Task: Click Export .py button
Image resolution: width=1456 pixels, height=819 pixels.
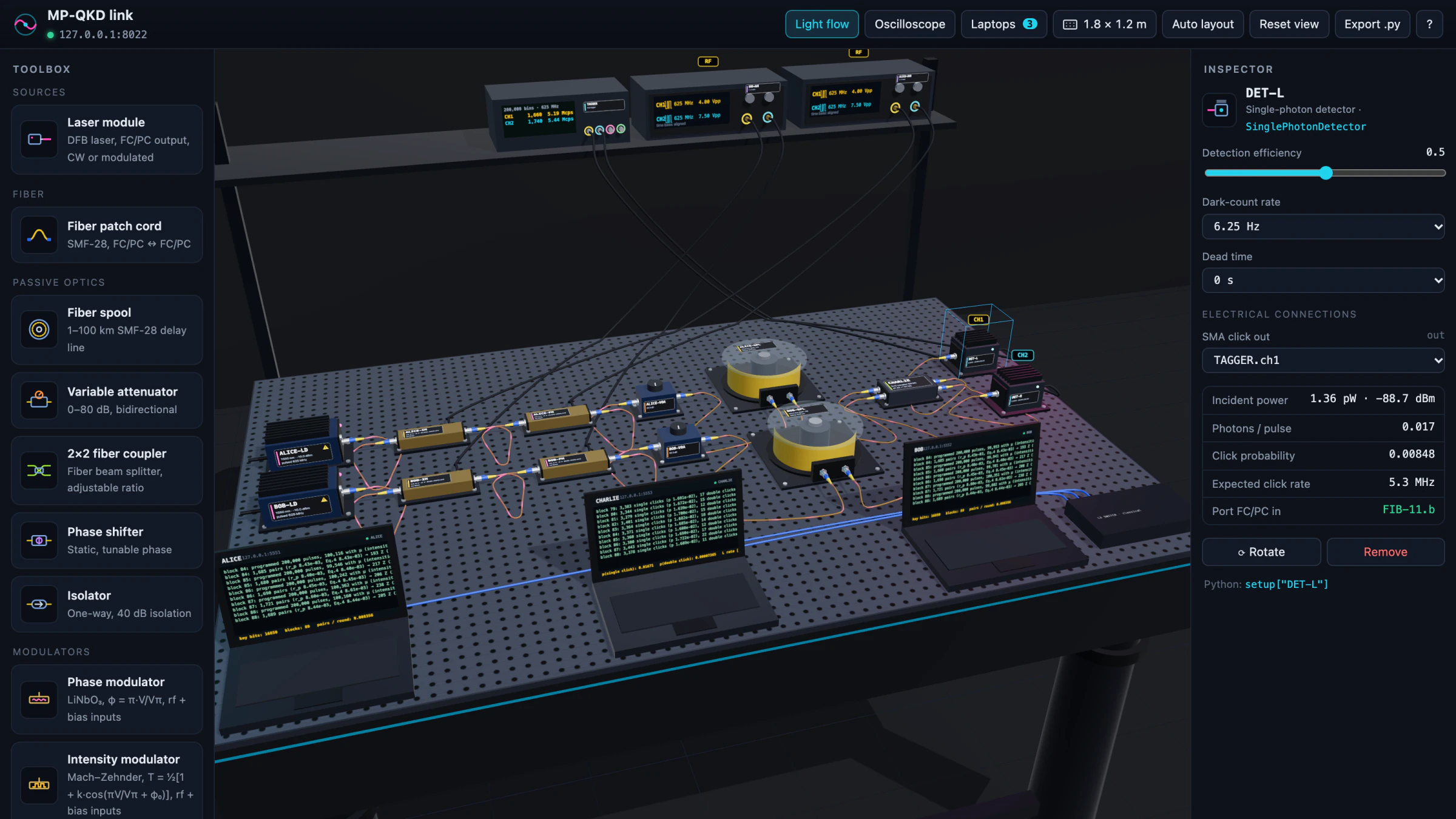Action: 1372,24
